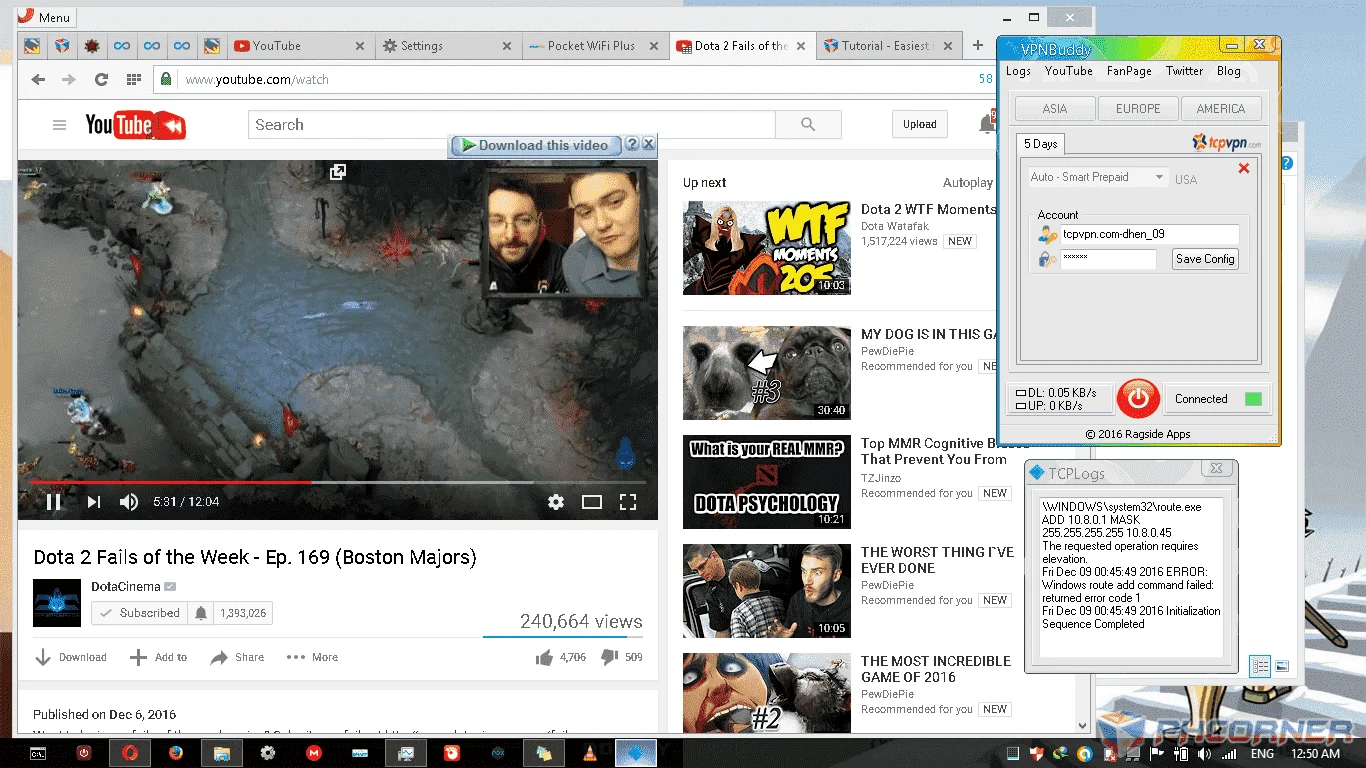The width and height of the screenshot is (1366, 768).
Task: Click the Upload button
Action: [920, 124]
